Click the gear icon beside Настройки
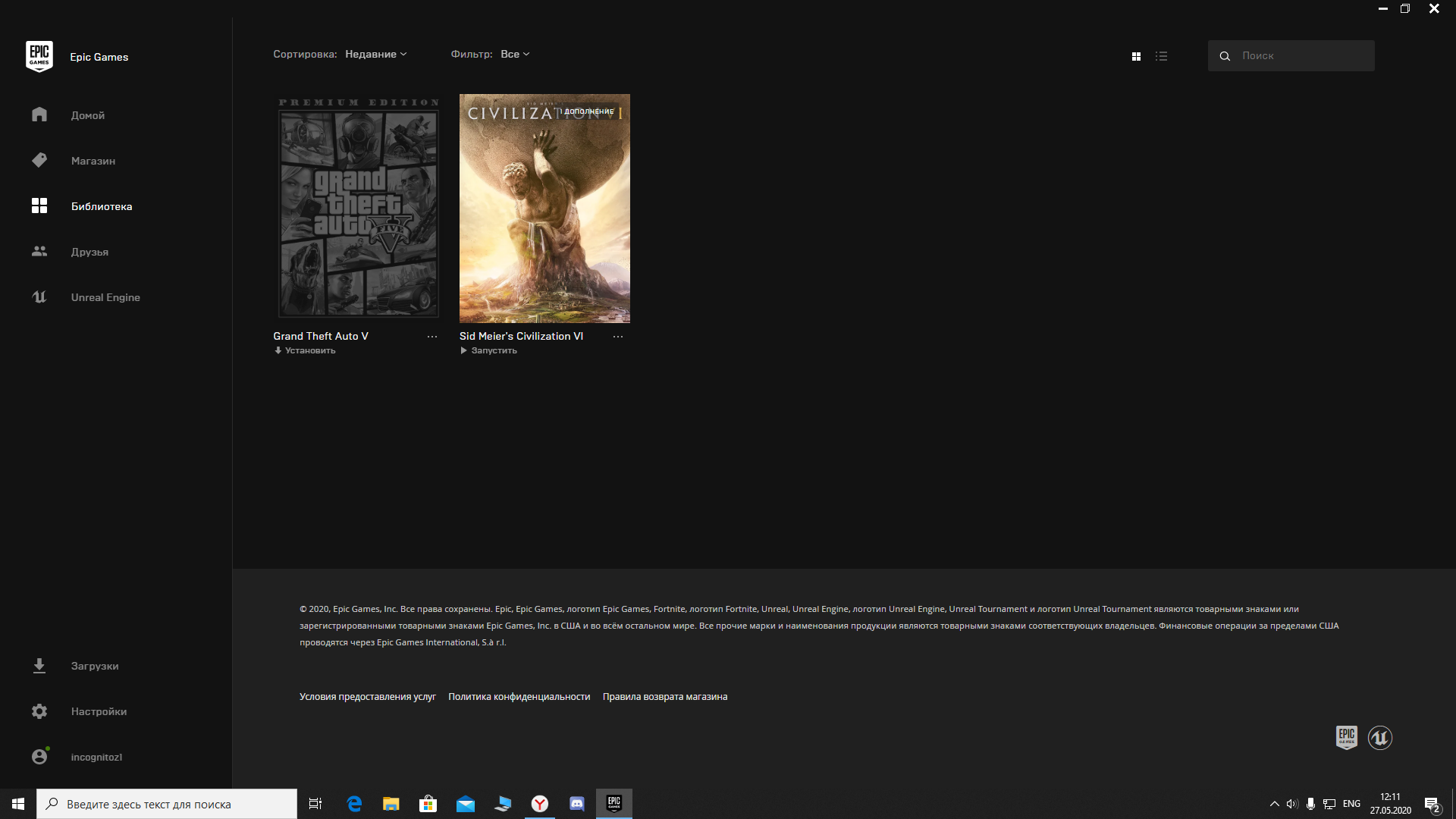This screenshot has width=1456, height=819. 39,711
